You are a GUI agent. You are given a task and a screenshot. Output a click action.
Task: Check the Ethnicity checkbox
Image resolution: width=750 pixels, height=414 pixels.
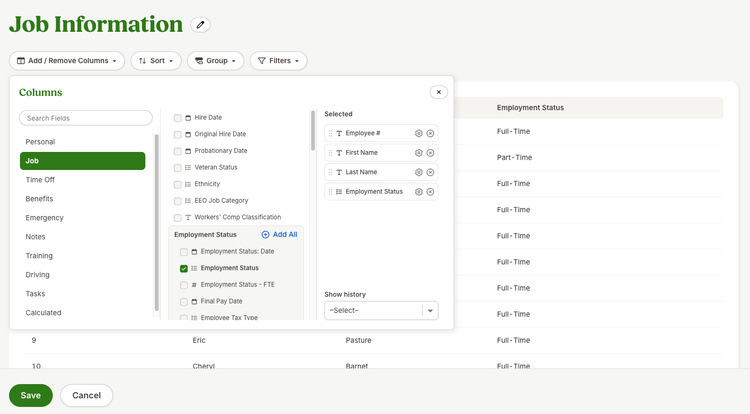coord(177,185)
